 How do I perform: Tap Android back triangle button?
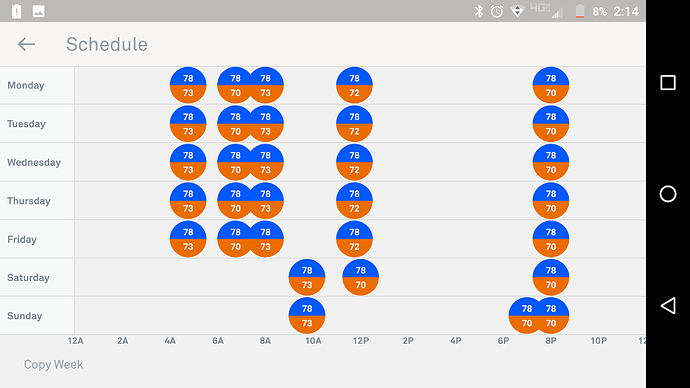[x=668, y=306]
